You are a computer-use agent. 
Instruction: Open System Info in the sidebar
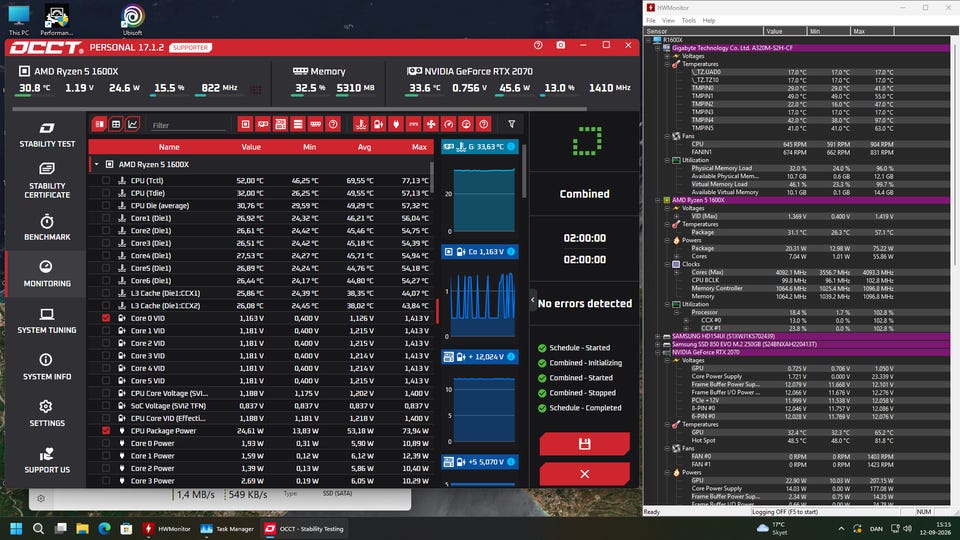tap(47, 366)
